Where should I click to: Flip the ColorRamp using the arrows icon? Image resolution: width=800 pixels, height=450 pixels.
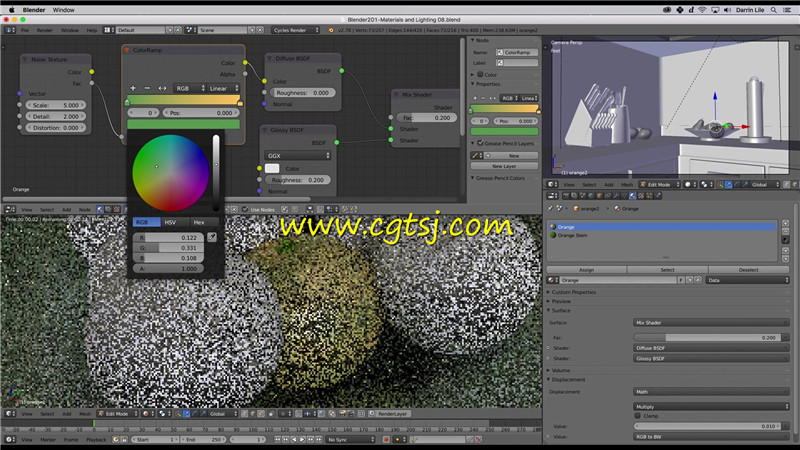point(162,88)
